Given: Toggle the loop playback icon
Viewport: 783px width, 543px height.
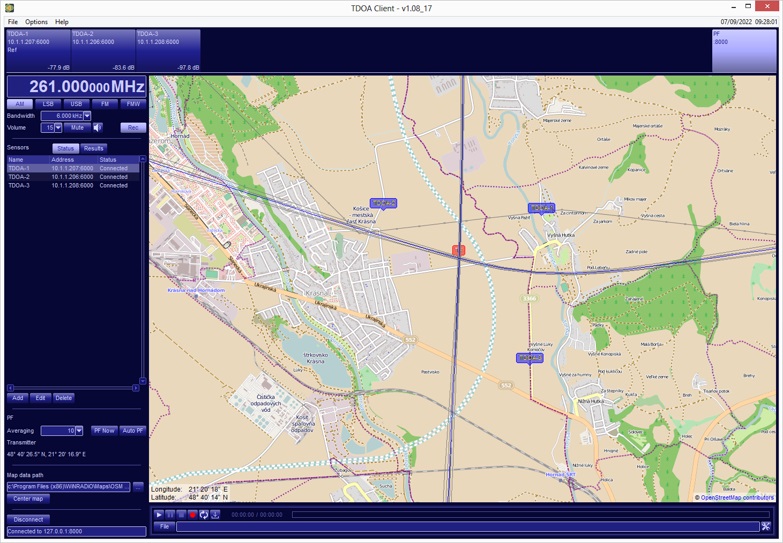Looking at the screenshot, I should [203, 515].
